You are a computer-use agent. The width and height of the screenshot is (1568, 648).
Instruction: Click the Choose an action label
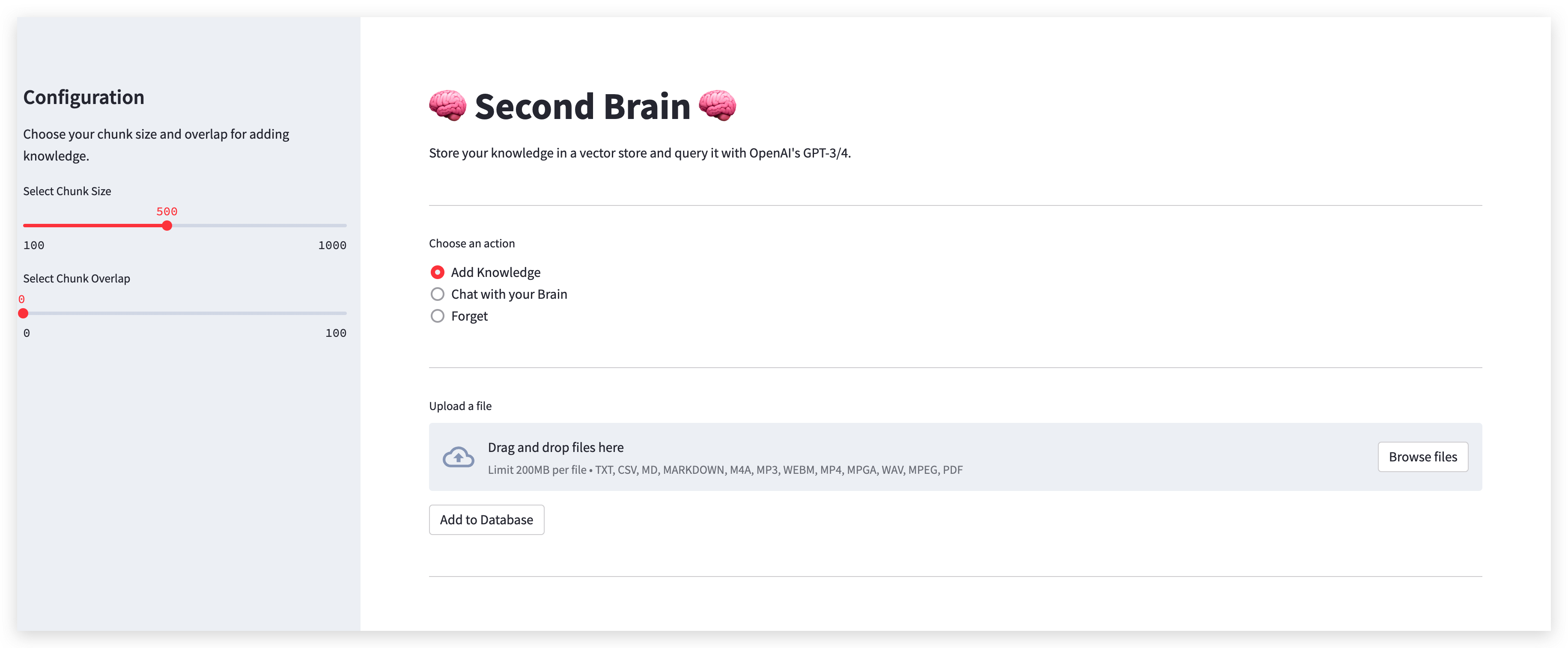471,244
